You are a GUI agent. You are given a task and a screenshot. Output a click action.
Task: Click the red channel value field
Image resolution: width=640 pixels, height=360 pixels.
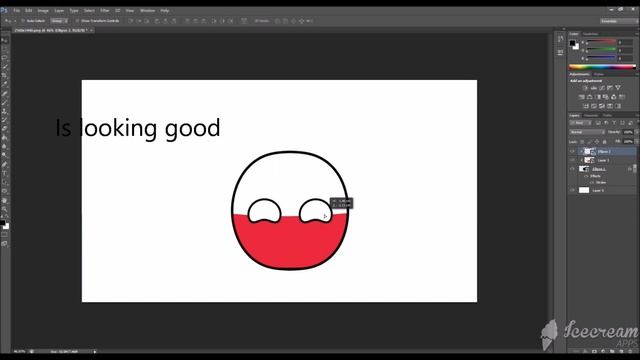click(x=624, y=42)
